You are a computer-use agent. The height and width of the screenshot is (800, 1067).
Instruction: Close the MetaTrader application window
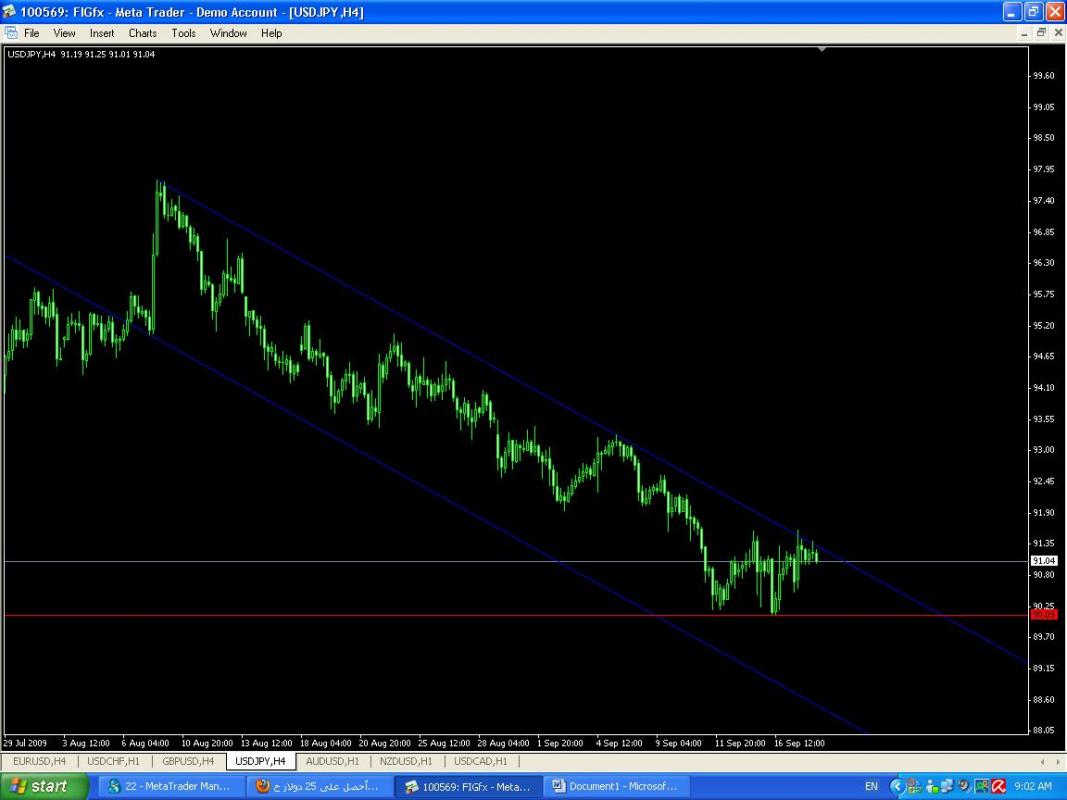click(1054, 12)
